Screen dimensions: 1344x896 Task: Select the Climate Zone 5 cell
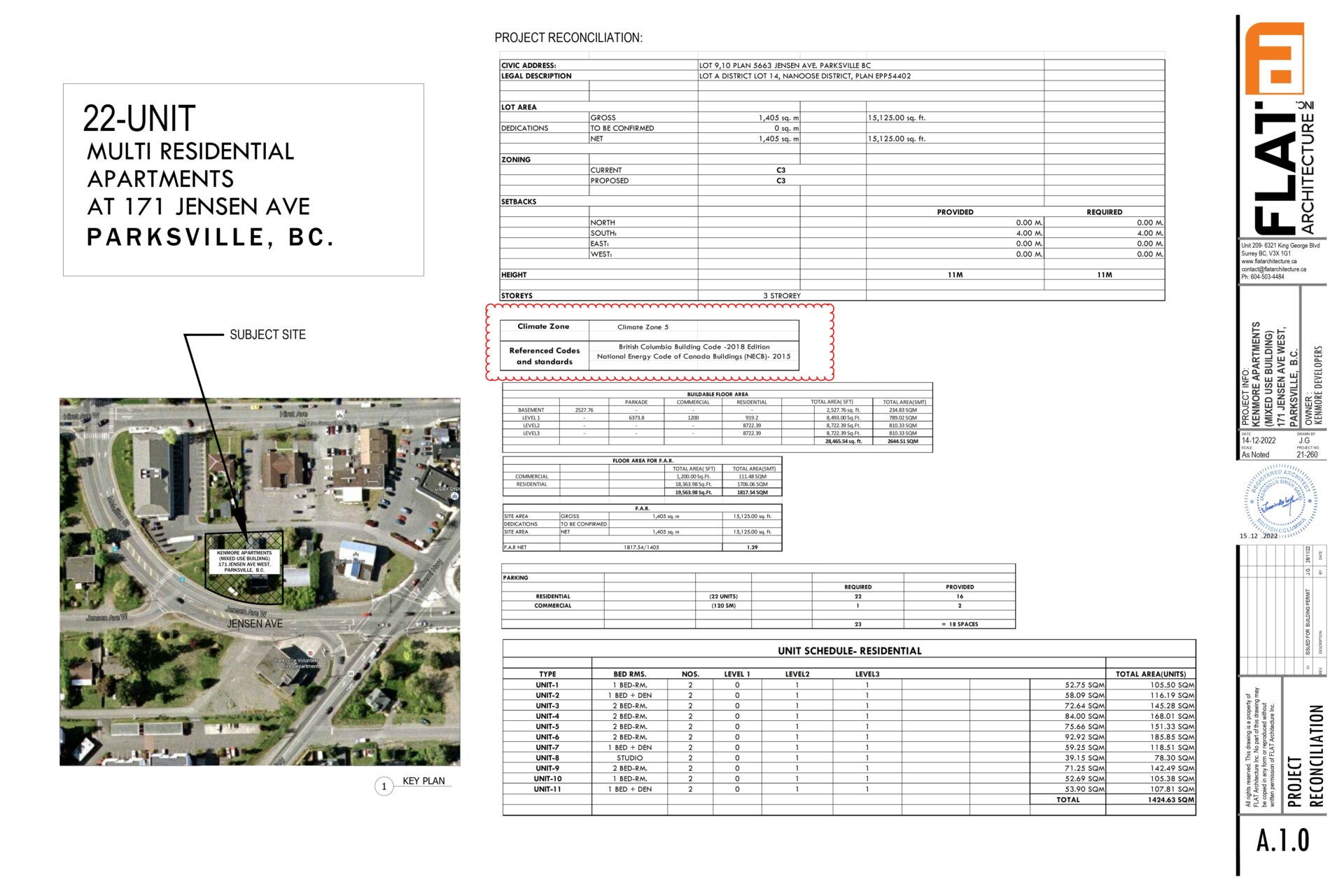click(x=643, y=327)
